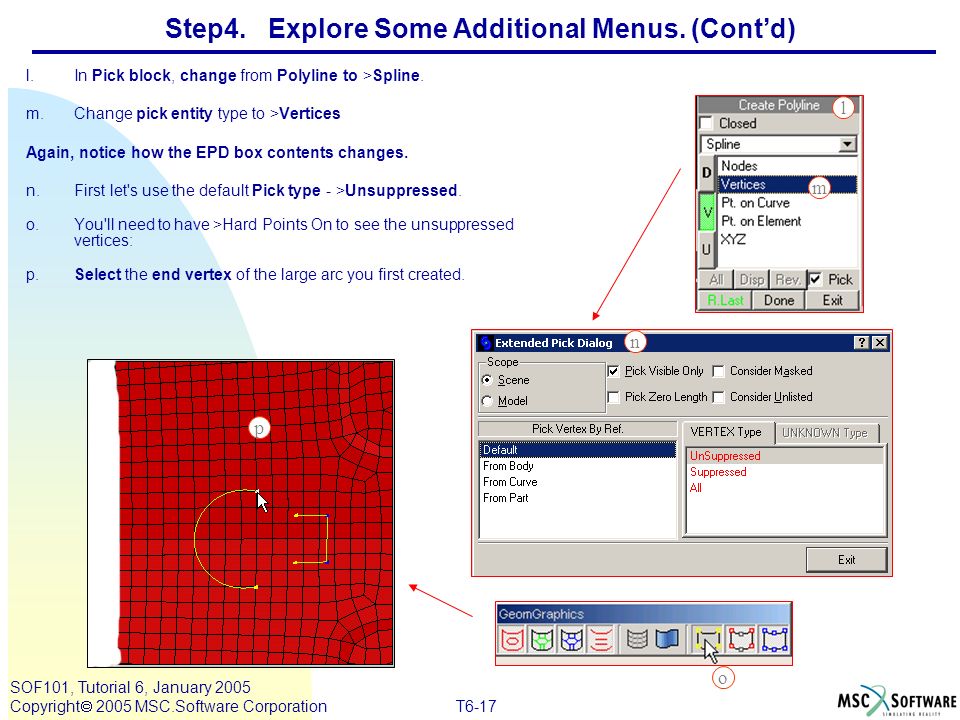960x720 pixels.
Task: Click the blue shaded surface icon in GeomGraphics
Action: [x=667, y=640]
